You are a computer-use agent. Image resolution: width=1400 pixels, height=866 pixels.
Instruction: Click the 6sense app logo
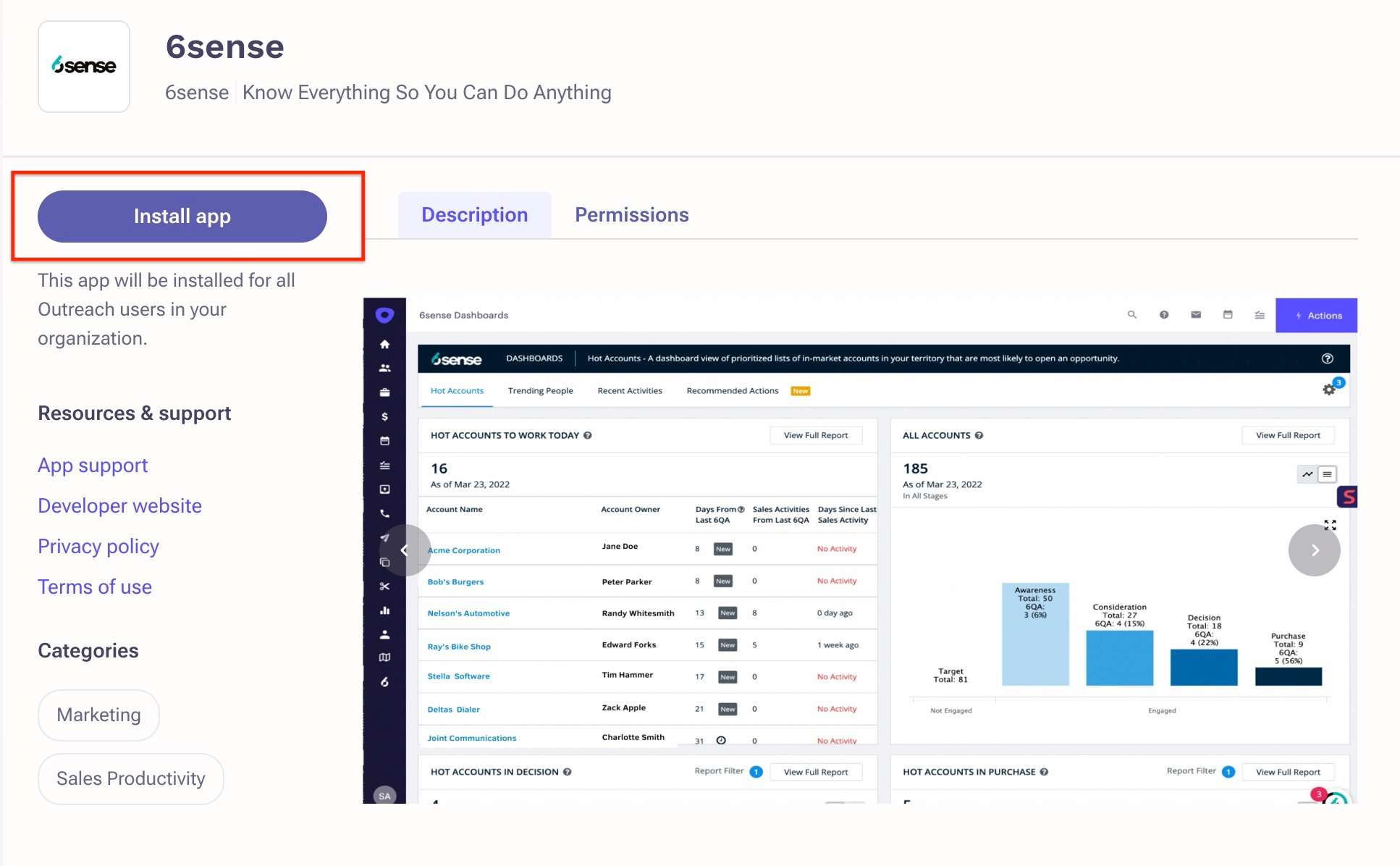pyautogui.click(x=84, y=67)
